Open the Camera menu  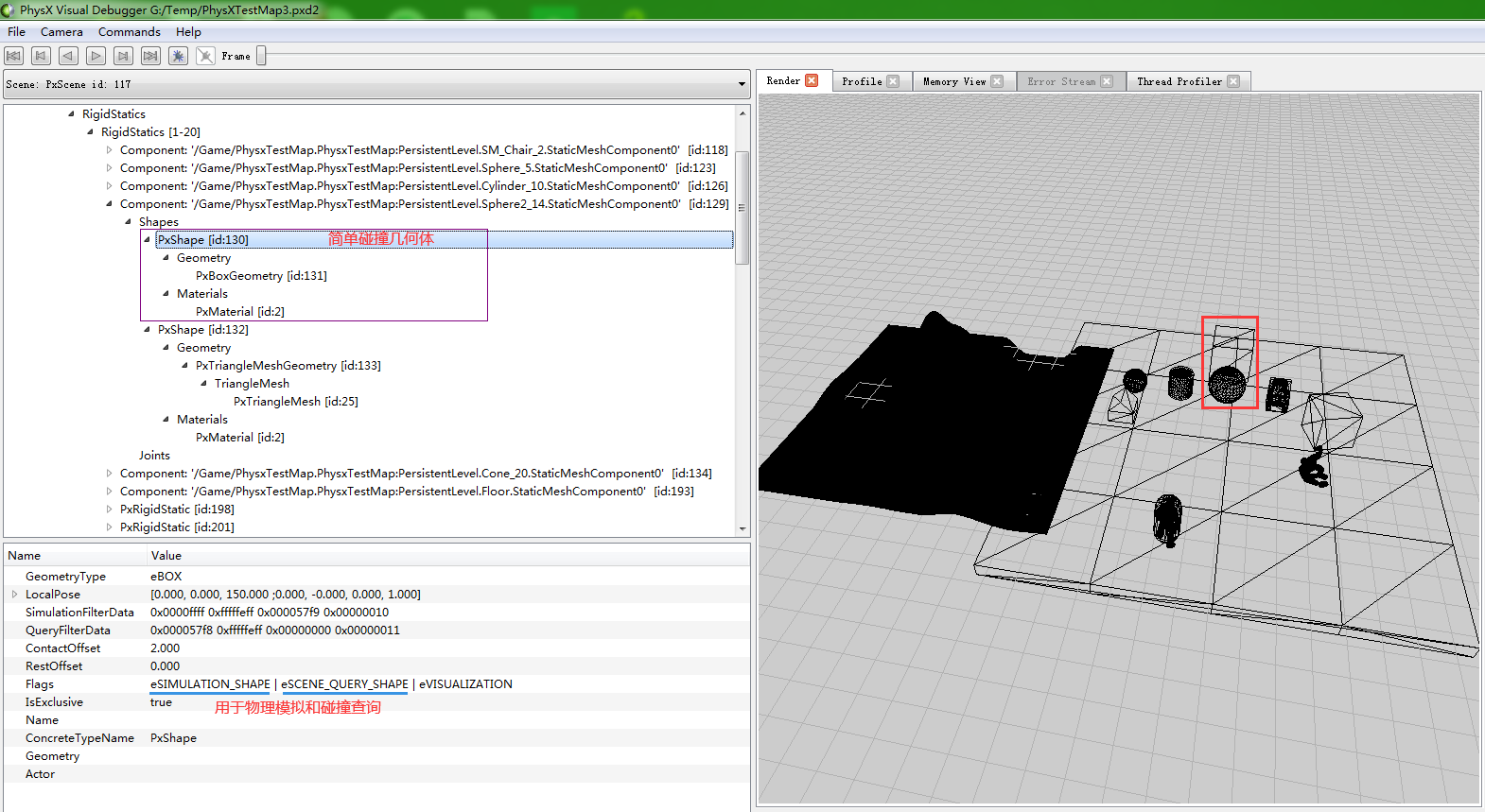pyautogui.click(x=61, y=32)
